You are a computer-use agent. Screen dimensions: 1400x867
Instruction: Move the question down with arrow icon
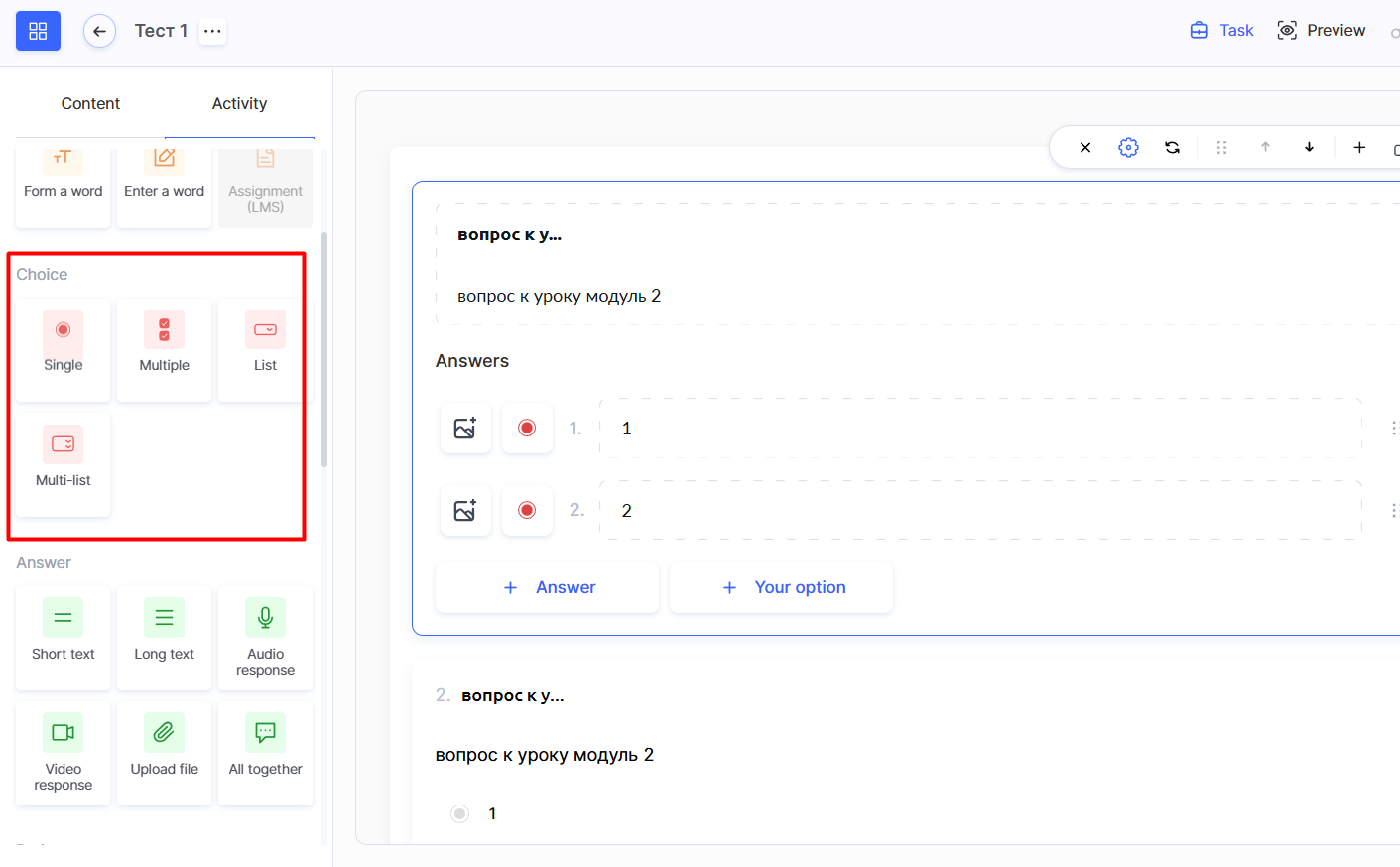click(x=1309, y=147)
